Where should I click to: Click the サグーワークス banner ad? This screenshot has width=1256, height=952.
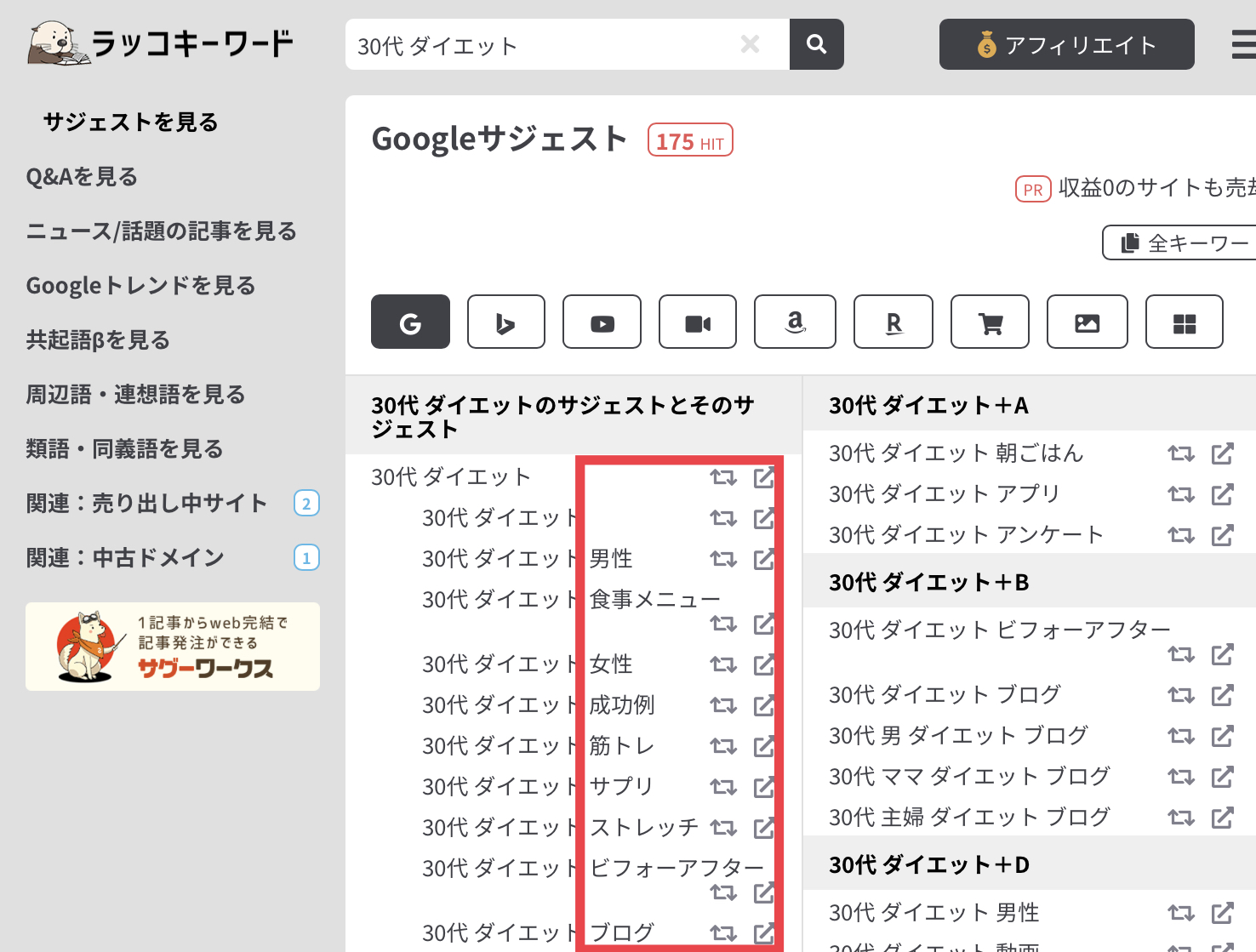tap(173, 647)
